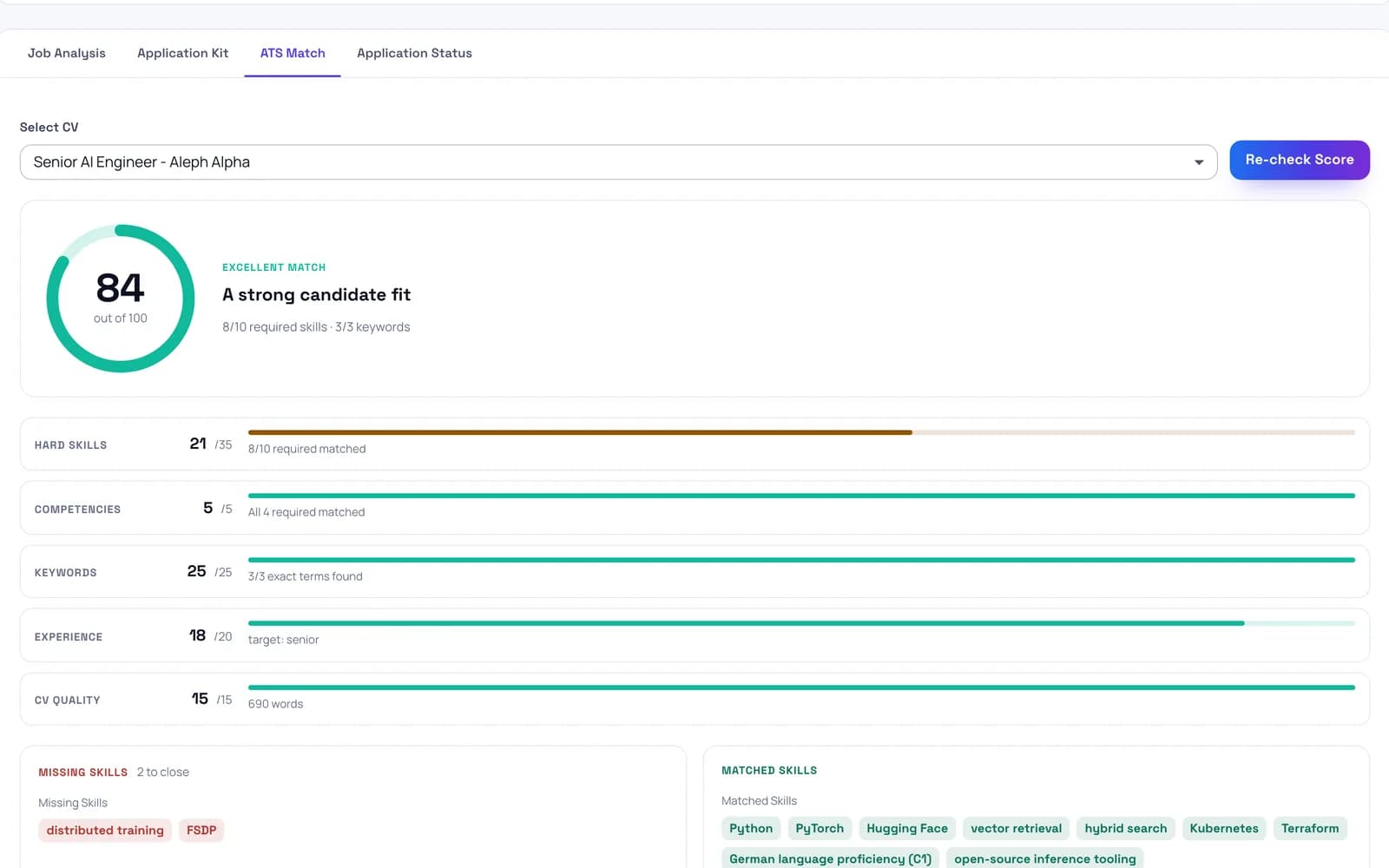Image resolution: width=1389 pixels, height=868 pixels.
Task: Click the CV Quality score '15'
Action: point(200,699)
